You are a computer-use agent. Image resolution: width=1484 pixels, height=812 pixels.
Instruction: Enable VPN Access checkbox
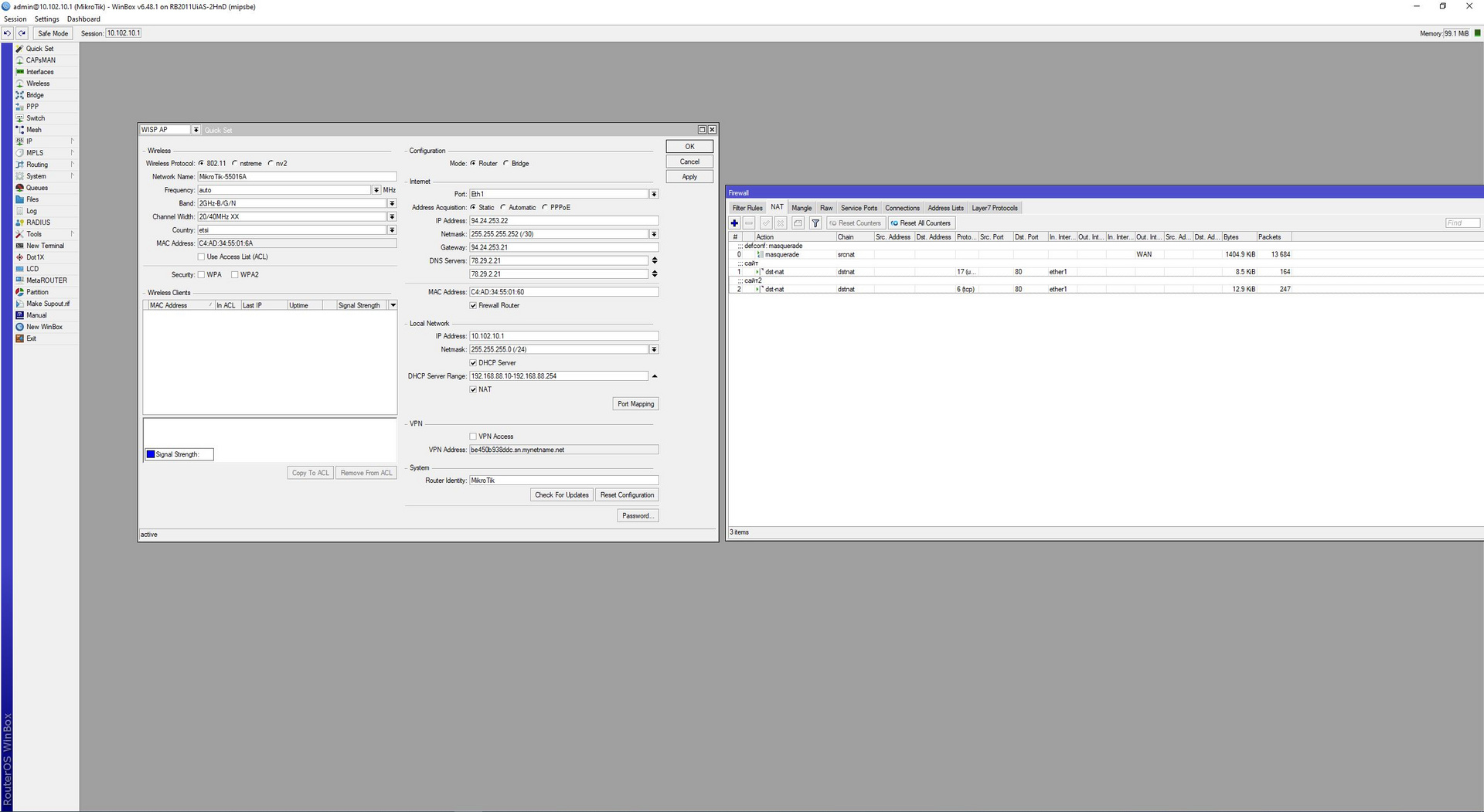pos(473,437)
